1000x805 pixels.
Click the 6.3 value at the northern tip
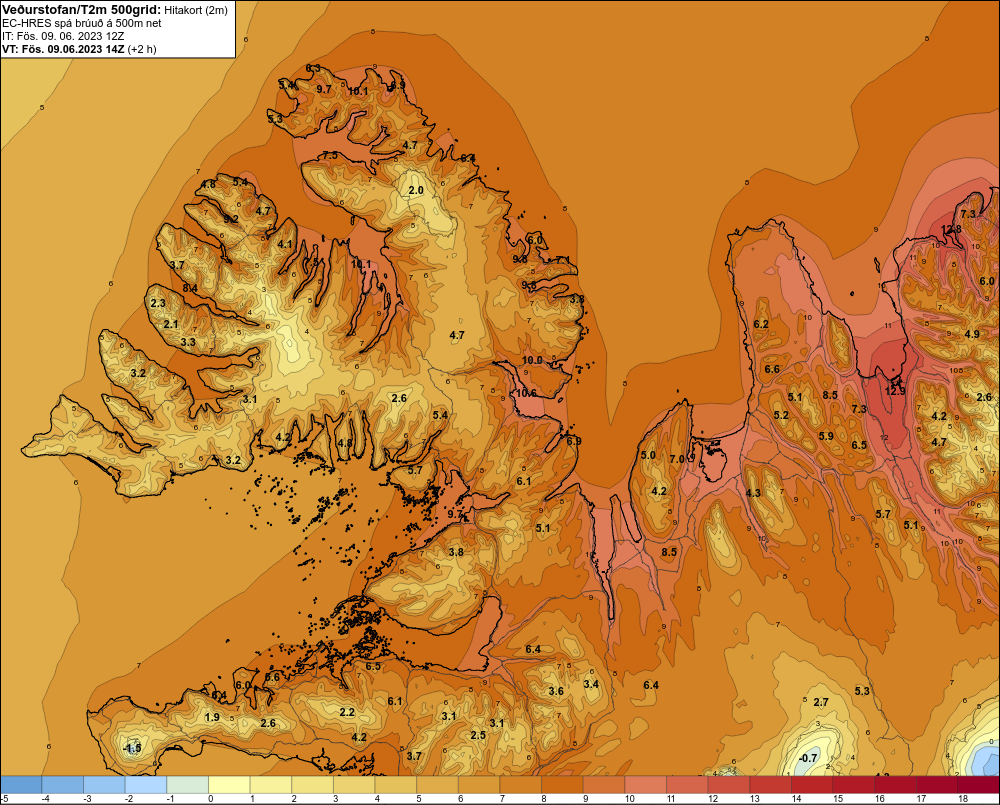point(313,68)
